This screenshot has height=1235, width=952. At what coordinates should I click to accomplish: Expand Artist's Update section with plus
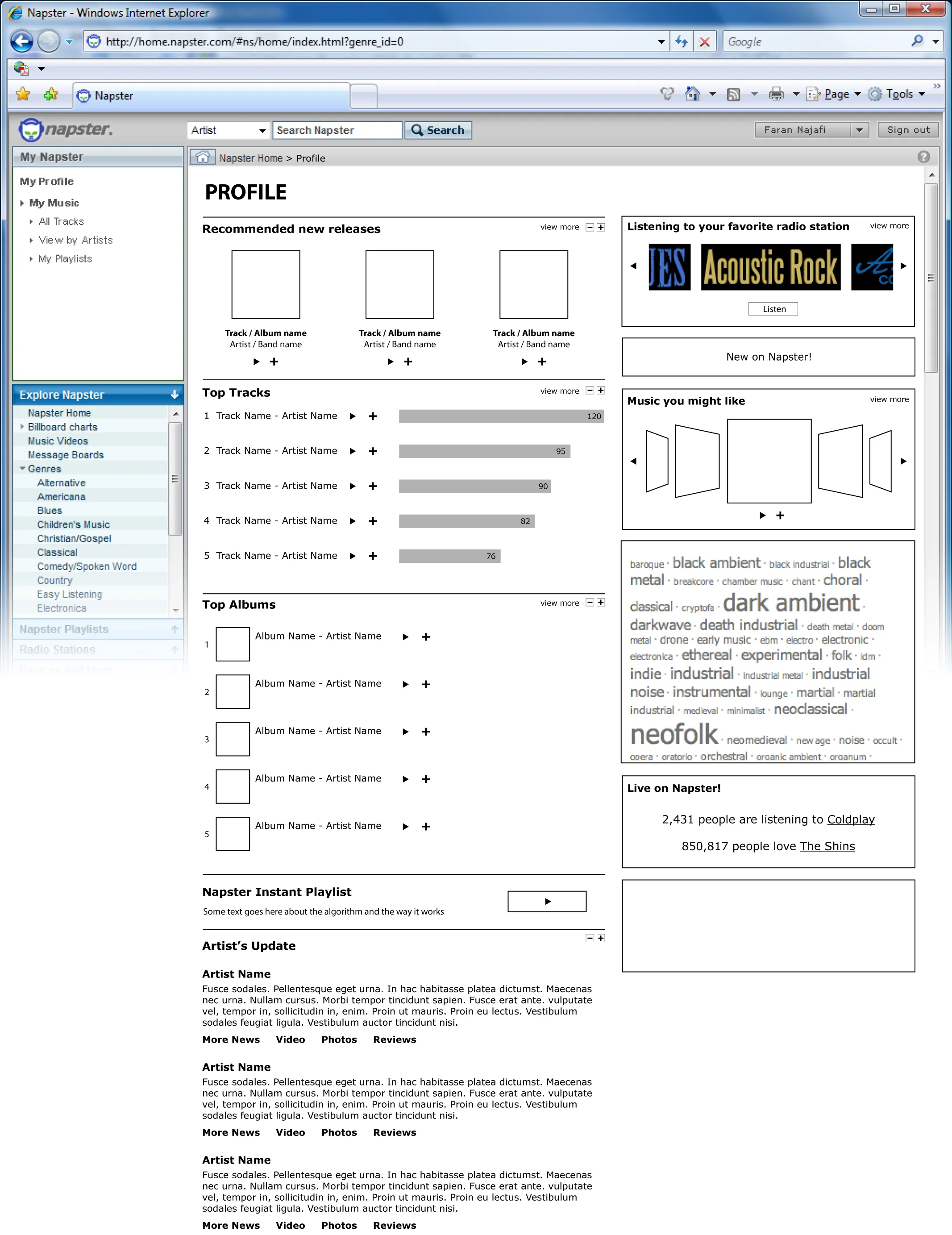pos(601,939)
